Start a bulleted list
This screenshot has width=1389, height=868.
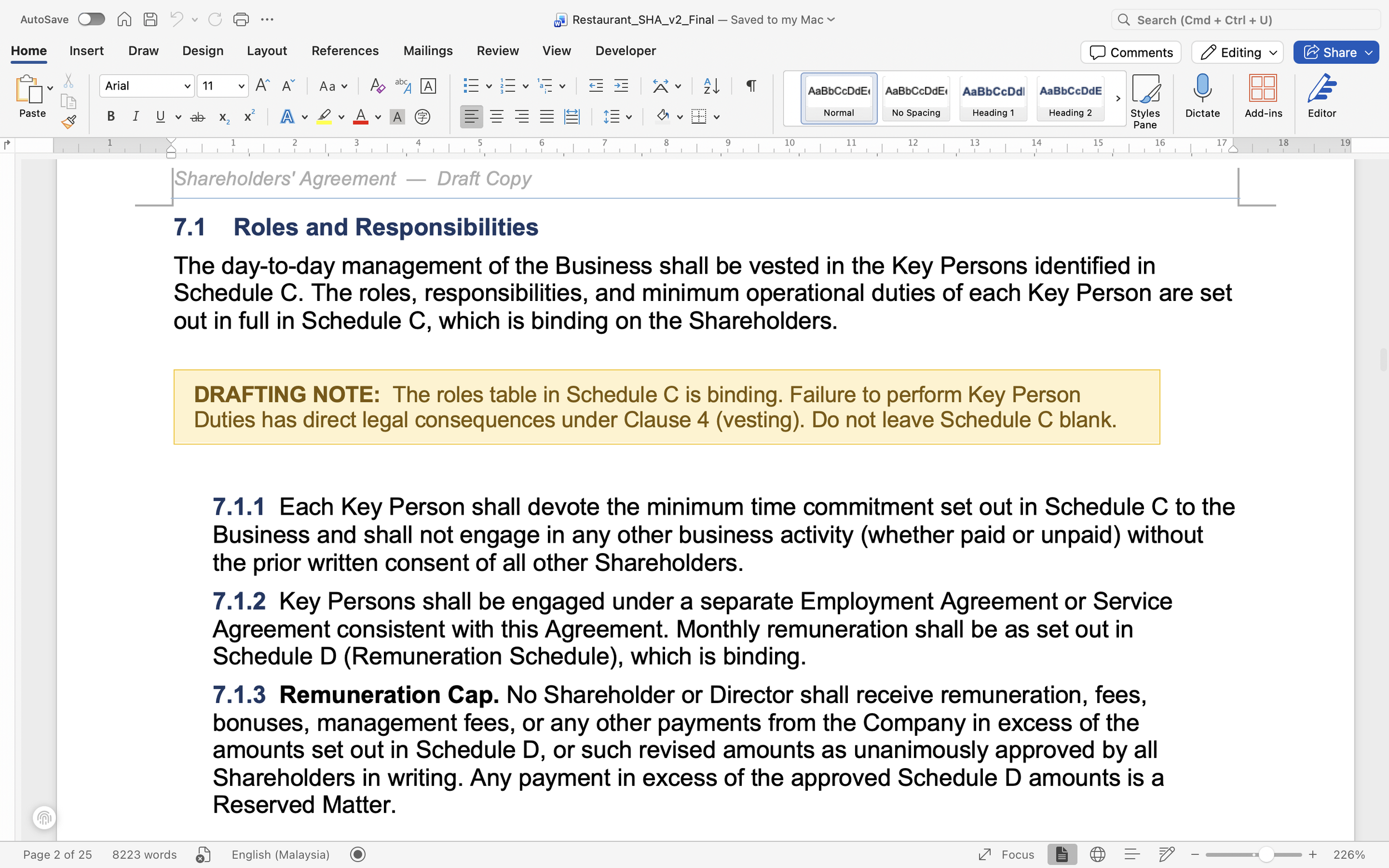[471, 86]
